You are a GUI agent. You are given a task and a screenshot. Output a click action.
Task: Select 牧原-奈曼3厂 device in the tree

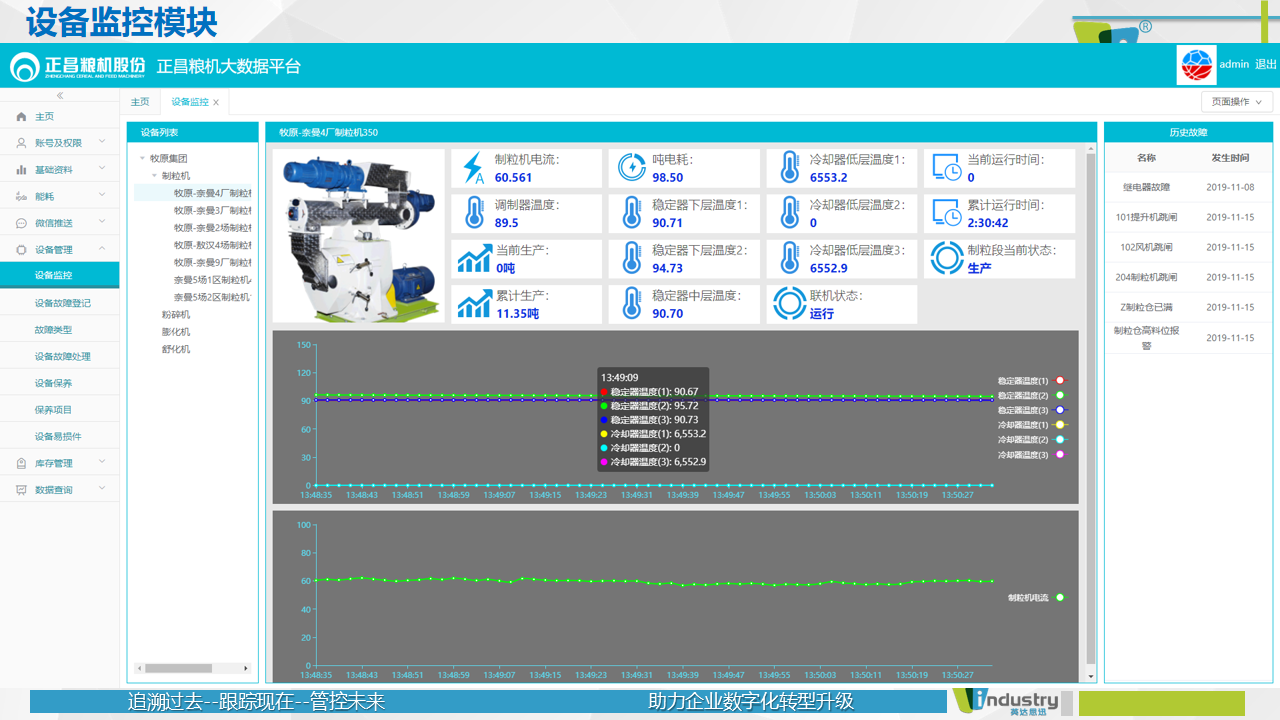click(x=212, y=211)
